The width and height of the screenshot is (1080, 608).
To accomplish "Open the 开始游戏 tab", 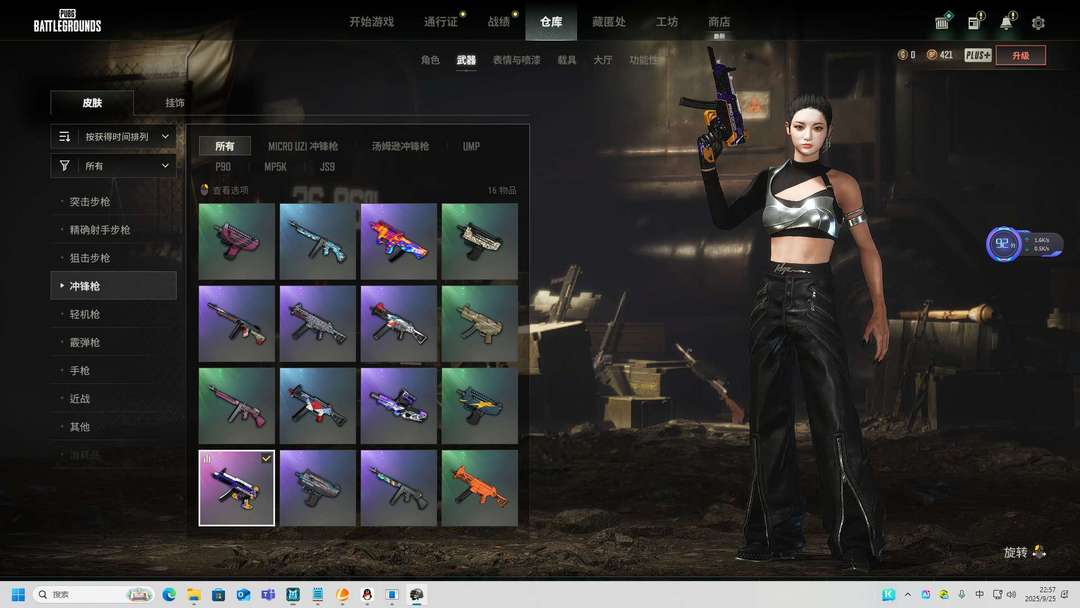I will [371, 22].
